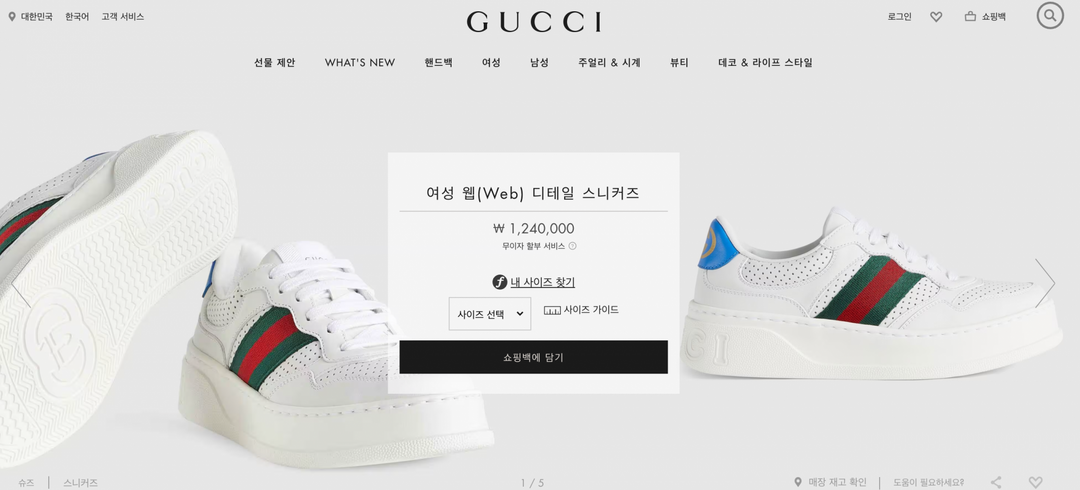Click the 내 사이즈 찾기 link
The image size is (1080, 490).
click(x=542, y=282)
